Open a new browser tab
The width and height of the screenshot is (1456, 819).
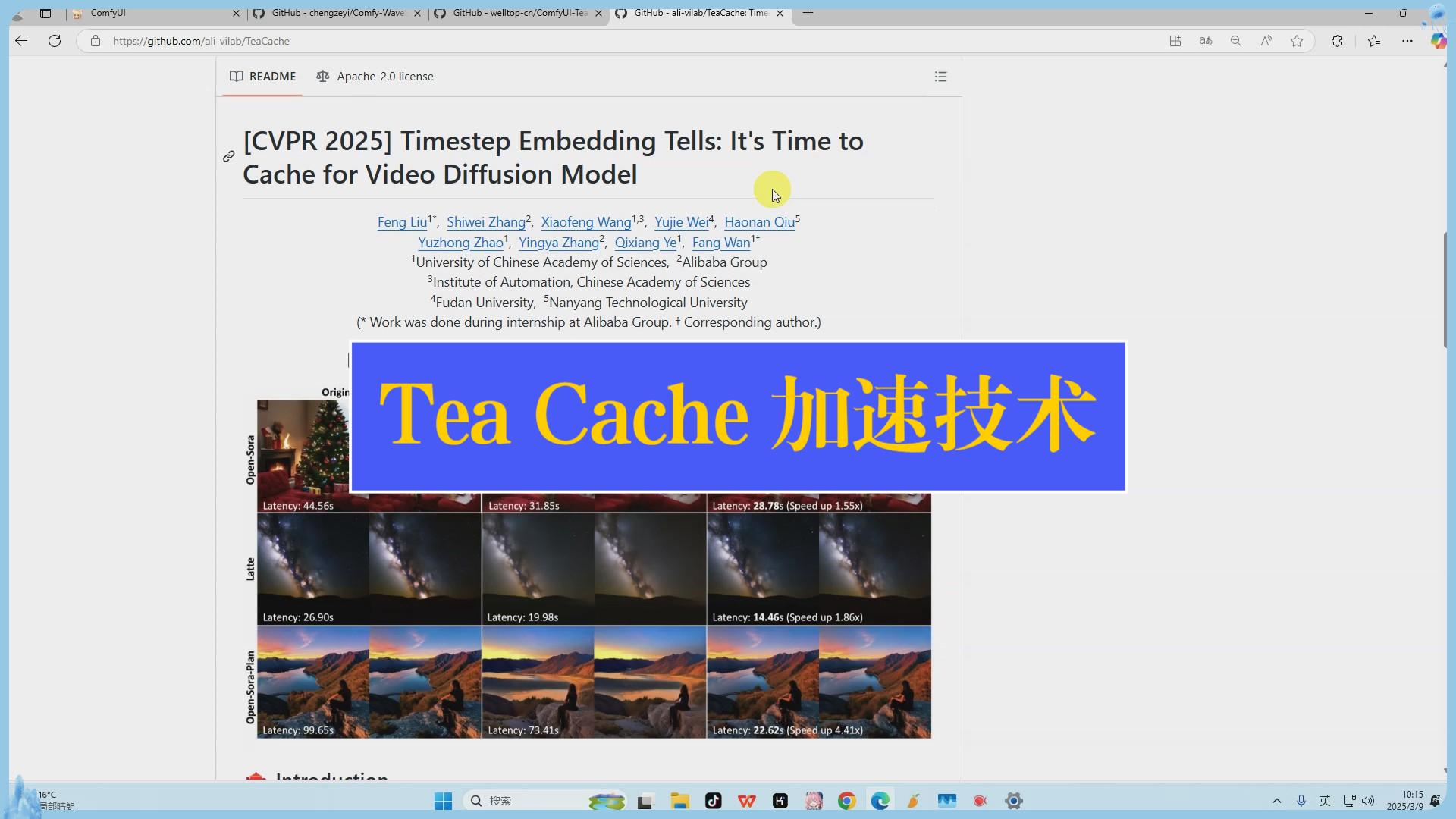[808, 13]
